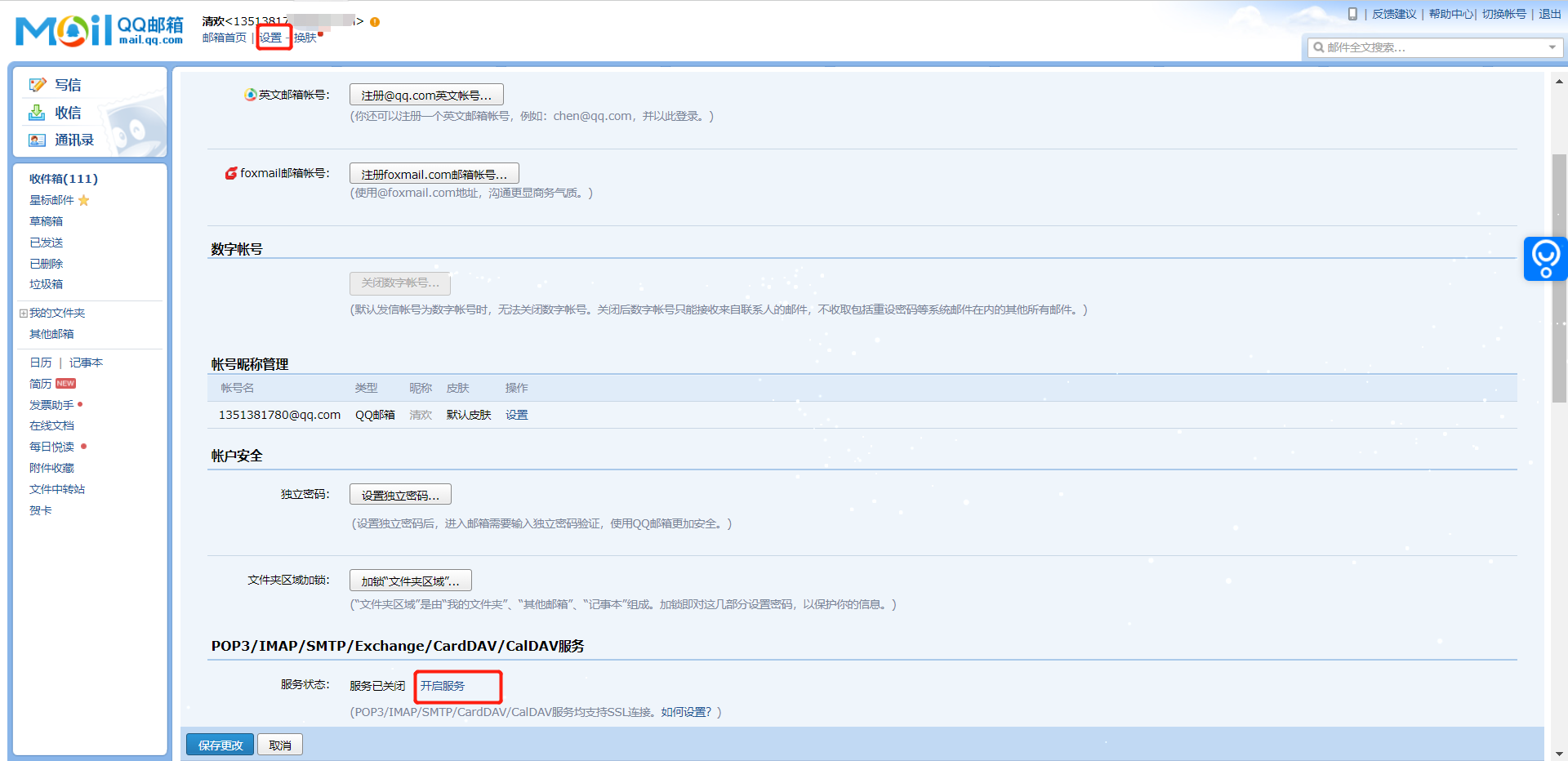Click 设置 in the account nickname row
The width and height of the screenshot is (1568, 761).
(517, 415)
